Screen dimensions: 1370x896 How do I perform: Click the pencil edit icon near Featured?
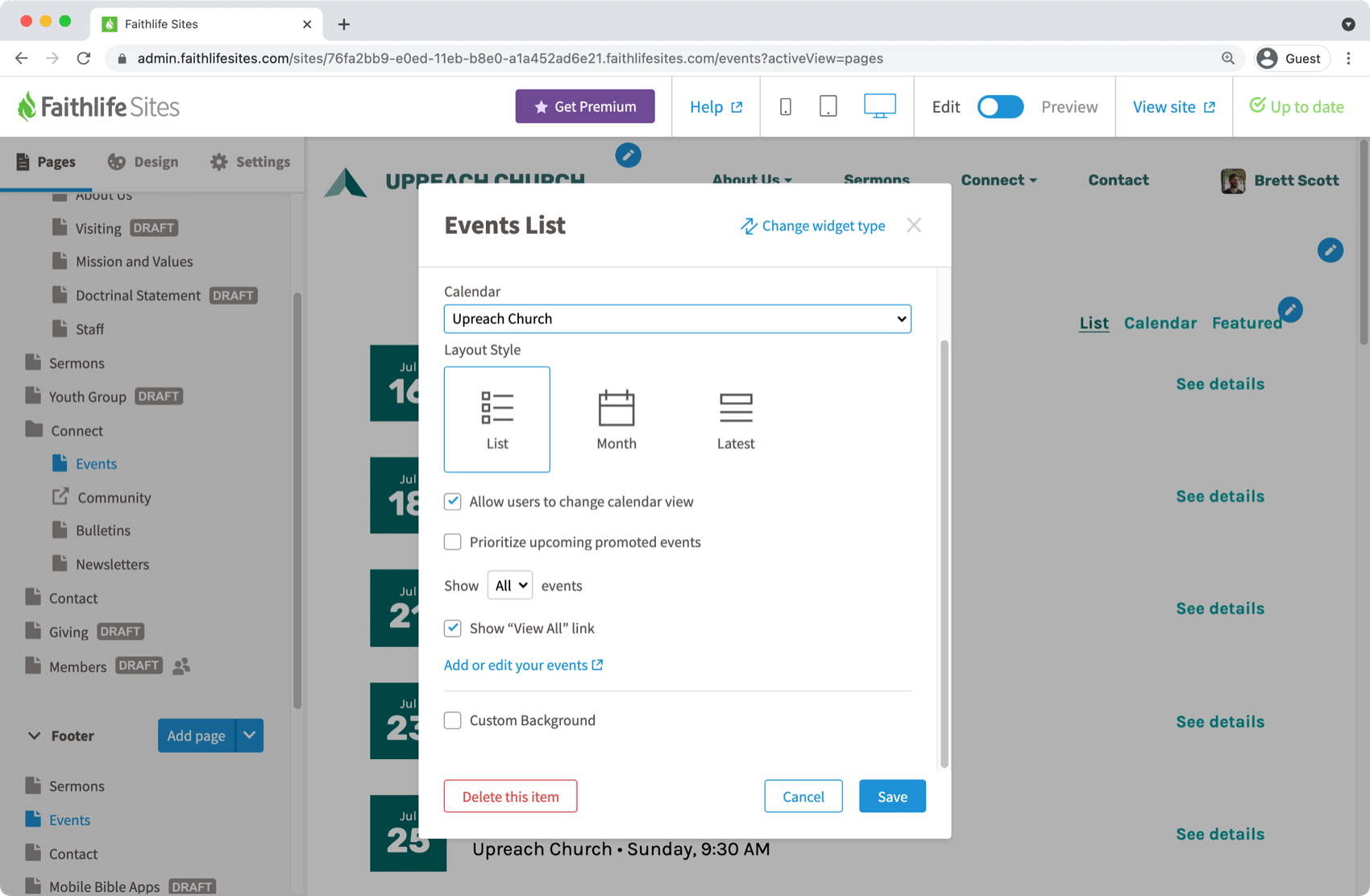tap(1290, 309)
